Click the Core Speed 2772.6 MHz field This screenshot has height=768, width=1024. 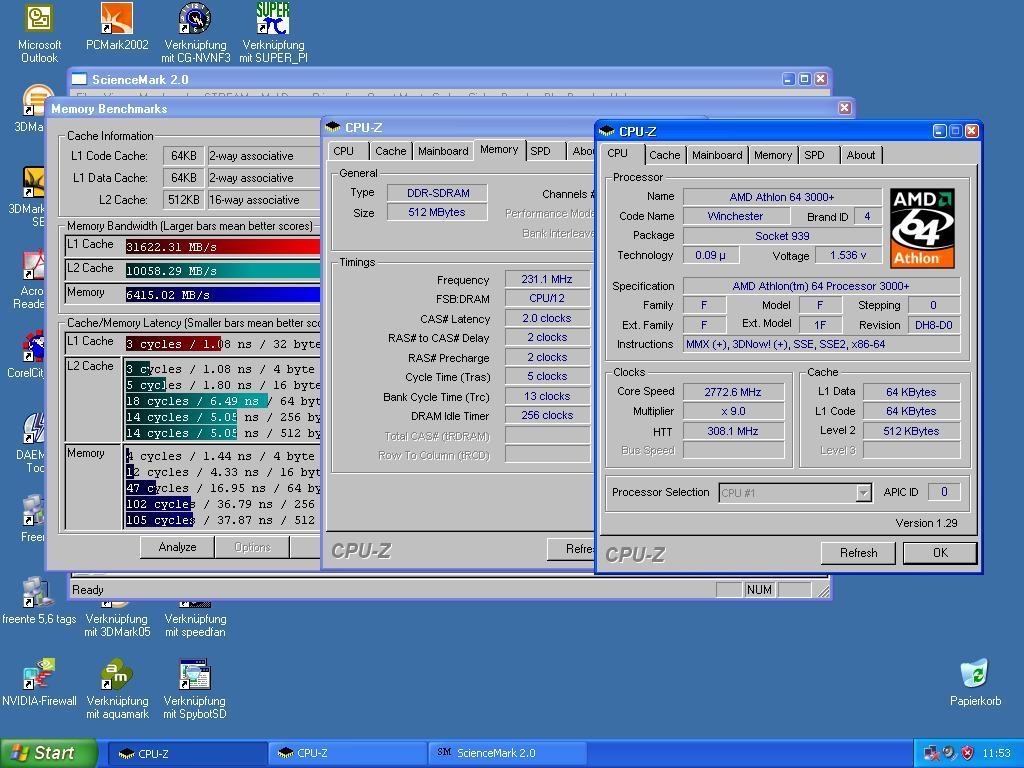pyautogui.click(x=733, y=392)
